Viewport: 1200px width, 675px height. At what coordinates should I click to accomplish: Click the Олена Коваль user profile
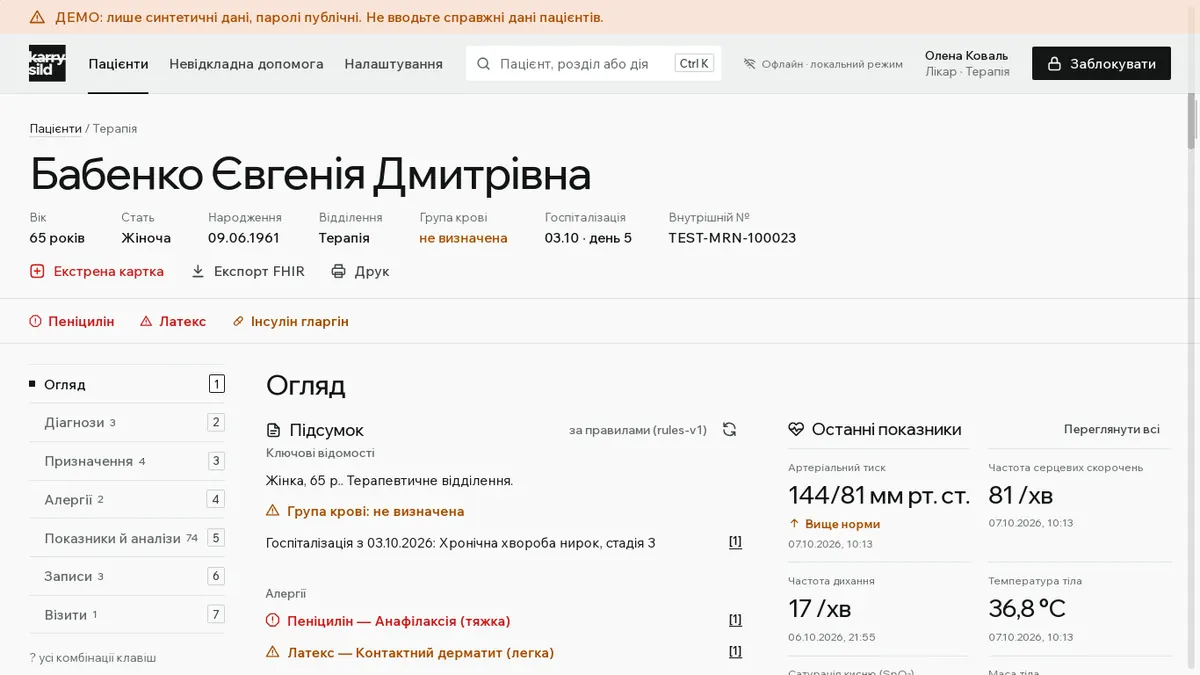(966, 64)
